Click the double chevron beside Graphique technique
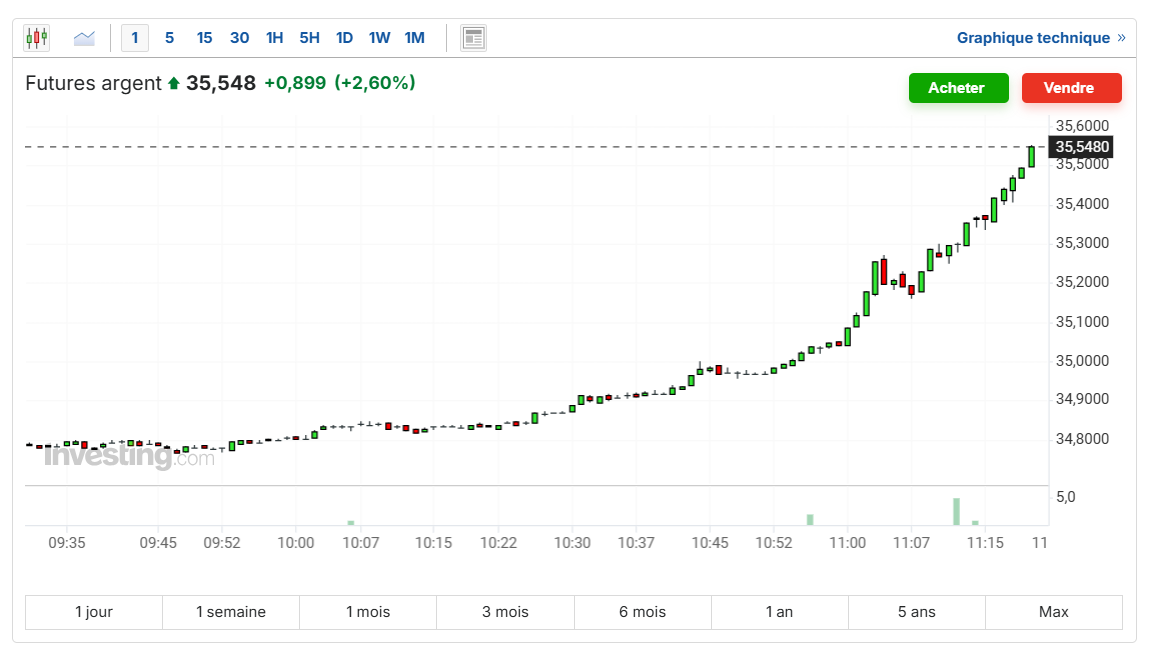 pyautogui.click(x=1121, y=38)
